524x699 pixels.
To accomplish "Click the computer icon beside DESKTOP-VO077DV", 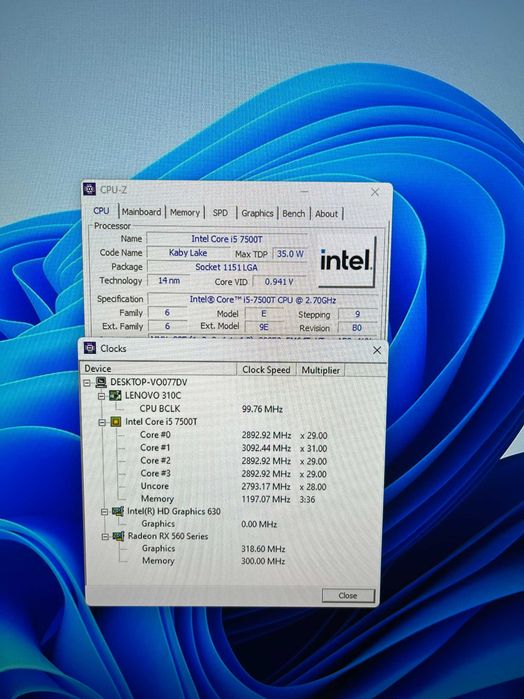I will pos(101,382).
